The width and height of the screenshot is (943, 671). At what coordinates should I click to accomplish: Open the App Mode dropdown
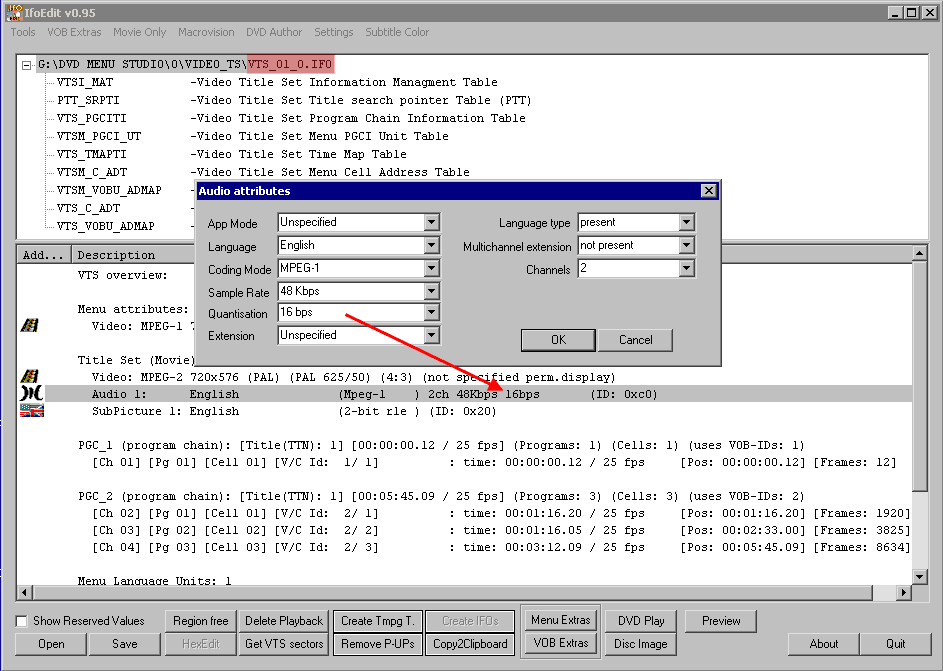tap(431, 222)
